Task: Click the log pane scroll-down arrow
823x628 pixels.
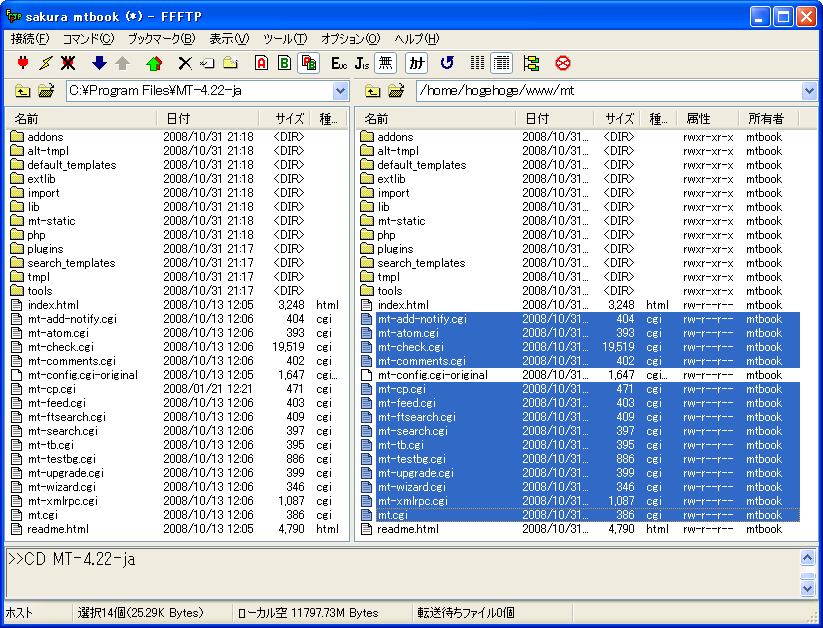Action: coord(808,589)
